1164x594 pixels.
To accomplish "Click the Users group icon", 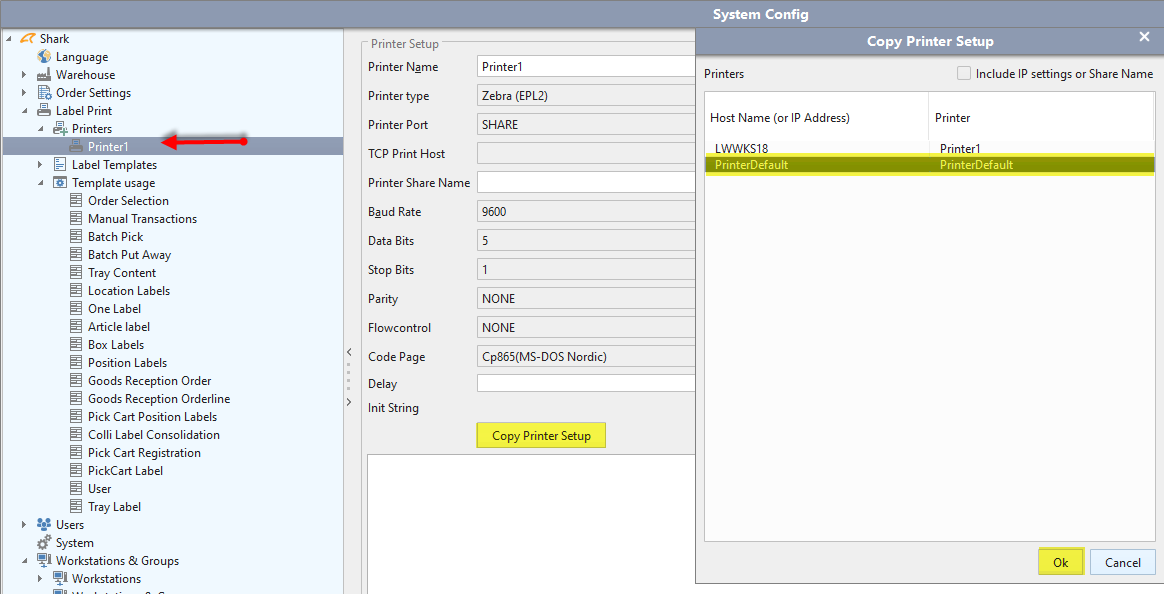I will [45, 524].
